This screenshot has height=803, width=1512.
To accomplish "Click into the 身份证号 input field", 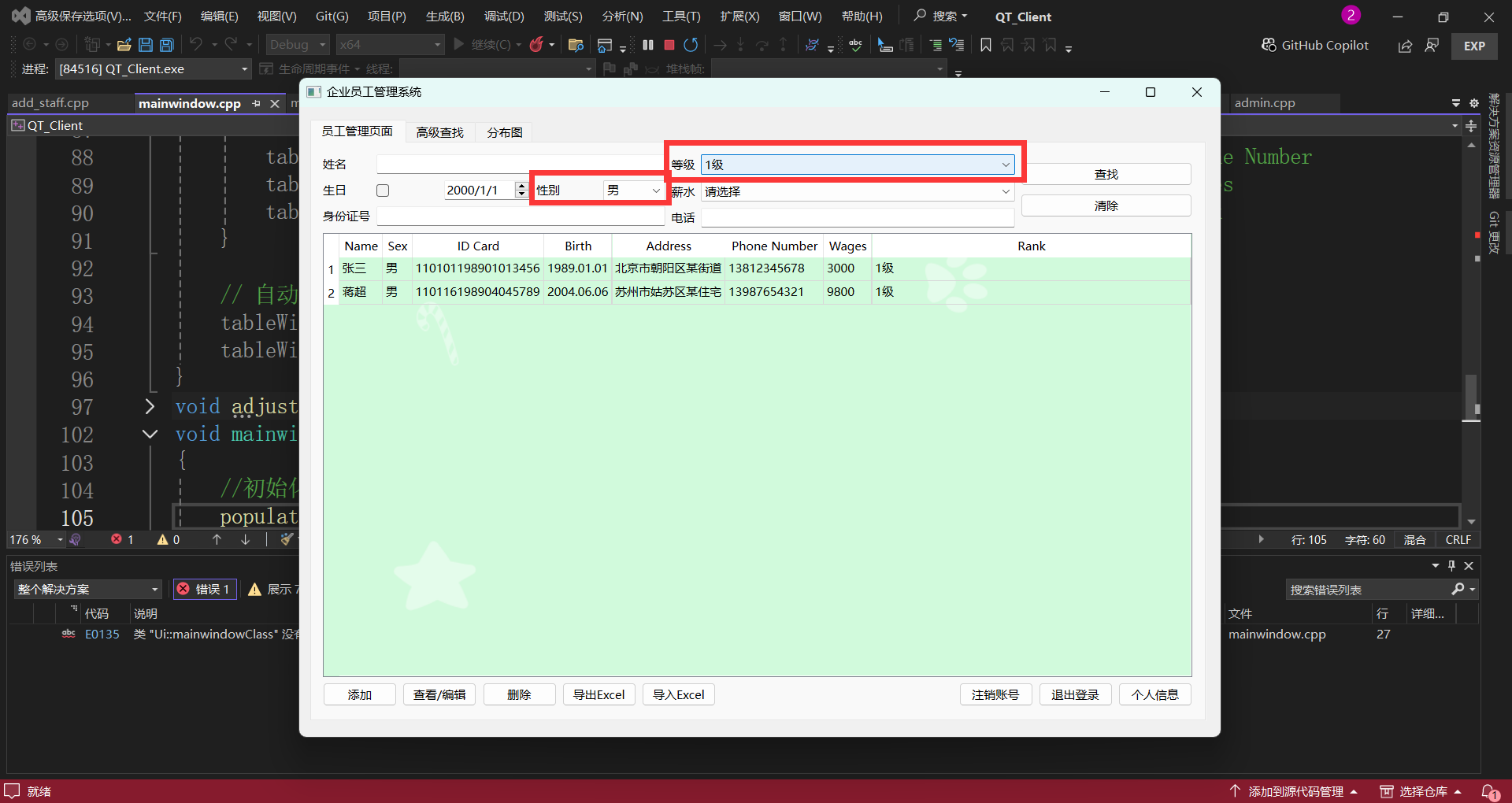I will pyautogui.click(x=520, y=216).
